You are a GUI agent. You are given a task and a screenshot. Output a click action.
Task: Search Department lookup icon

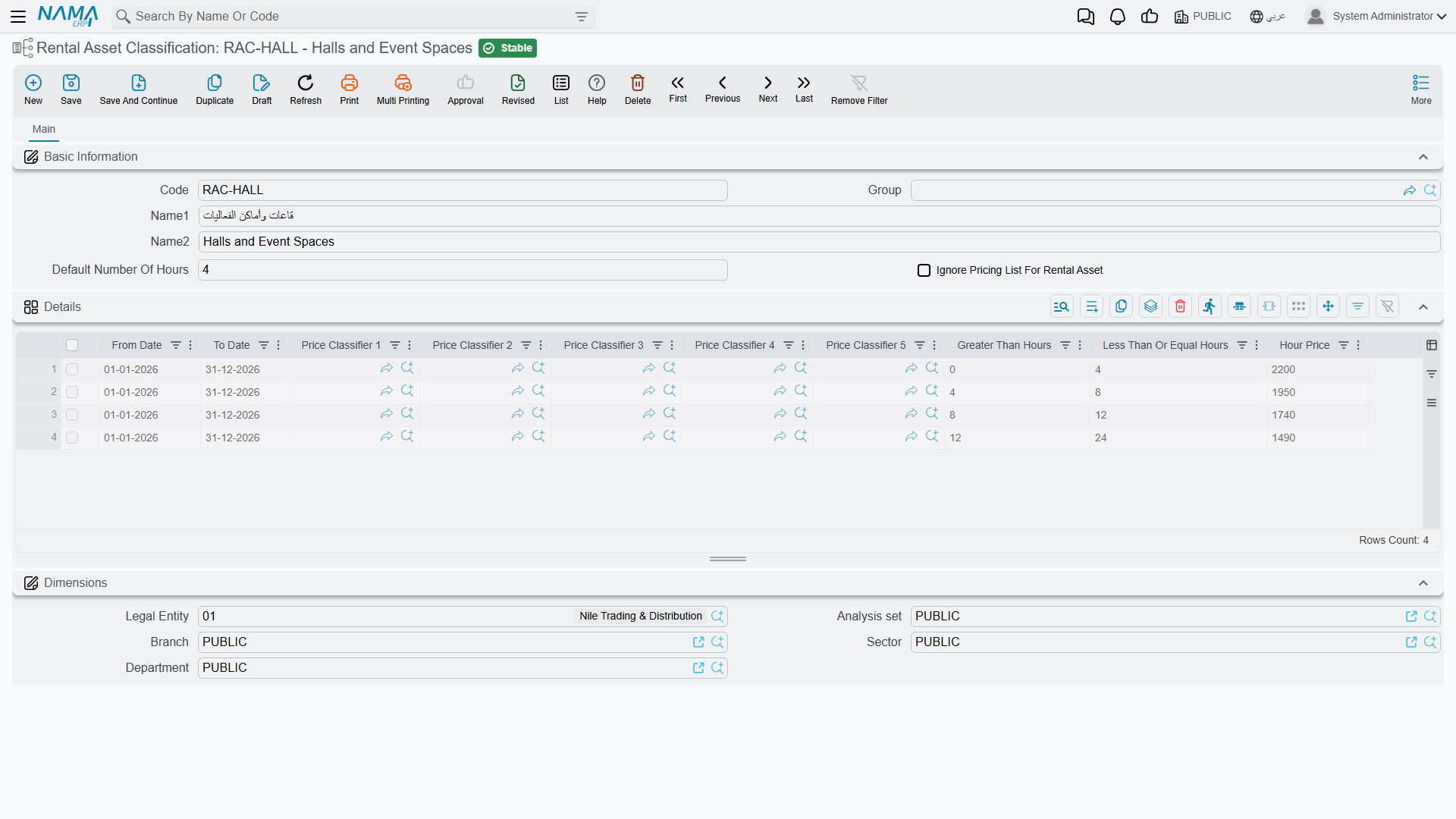click(x=717, y=668)
